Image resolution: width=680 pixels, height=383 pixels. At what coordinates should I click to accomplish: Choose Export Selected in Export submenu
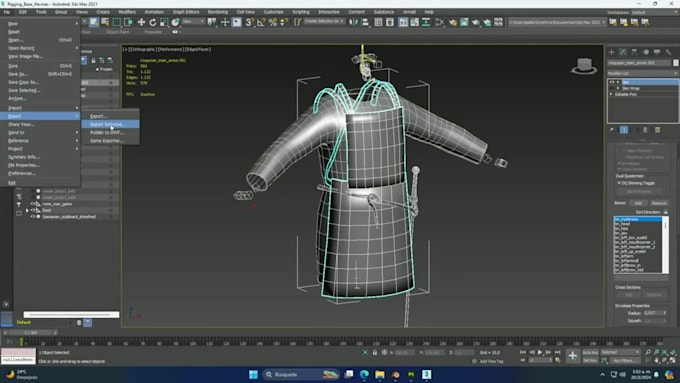point(110,124)
